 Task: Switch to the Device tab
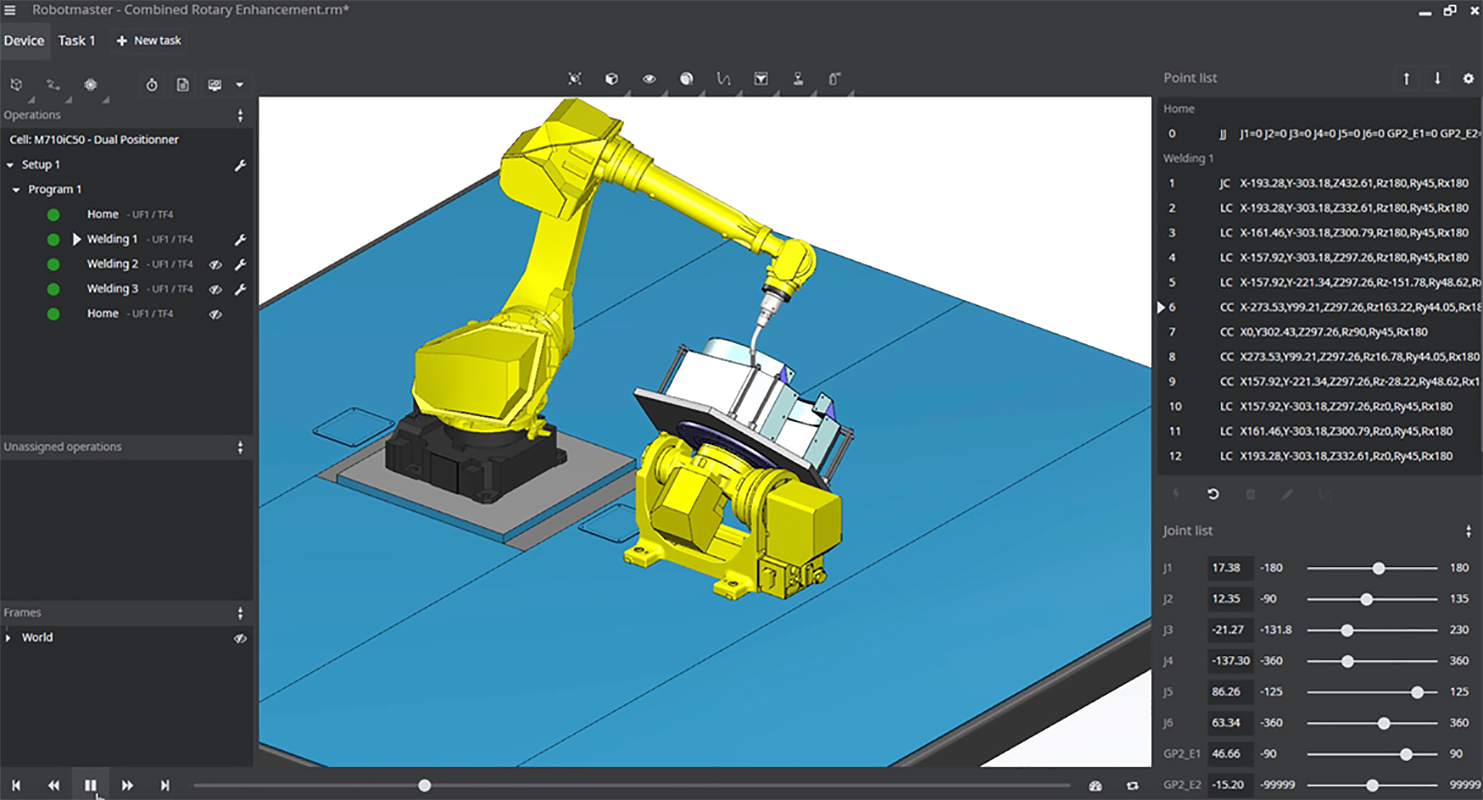[24, 40]
